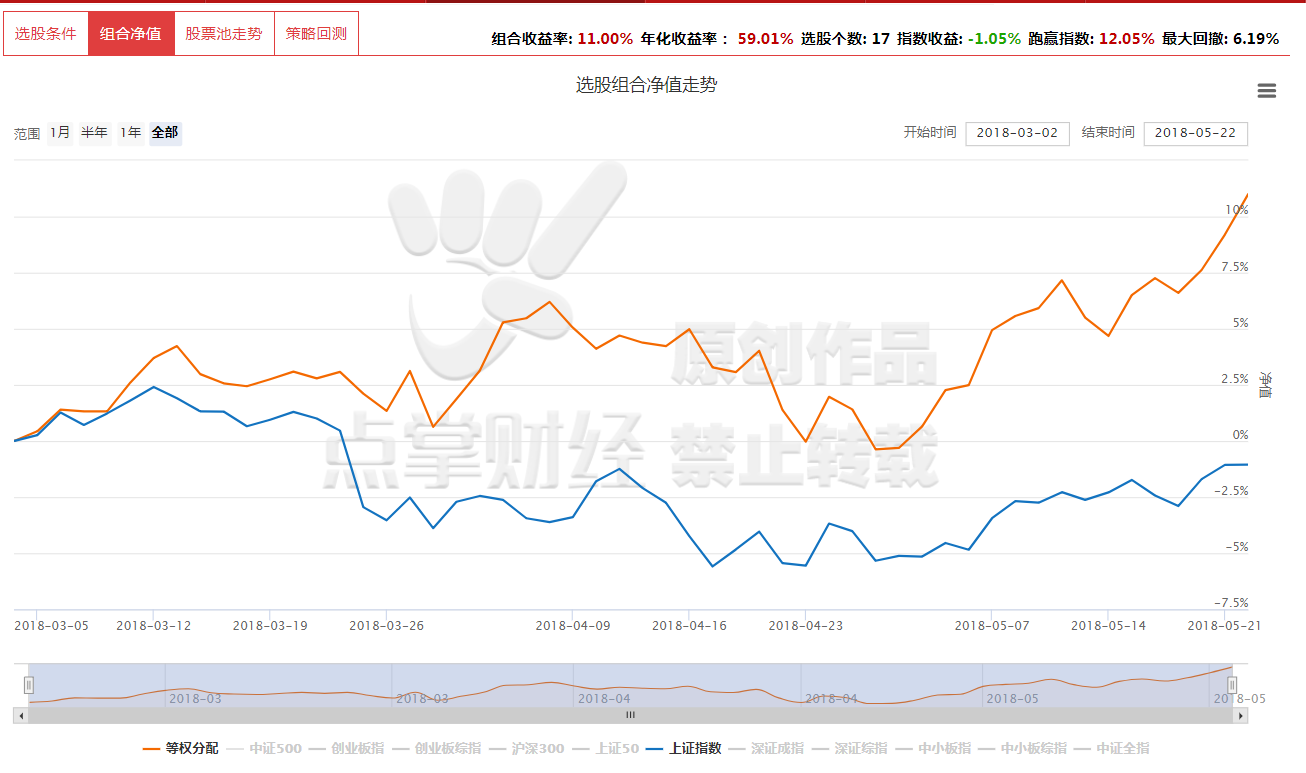This screenshot has height=773, width=1306.
Task: Show the 创业板指 legend series
Action: 346,748
